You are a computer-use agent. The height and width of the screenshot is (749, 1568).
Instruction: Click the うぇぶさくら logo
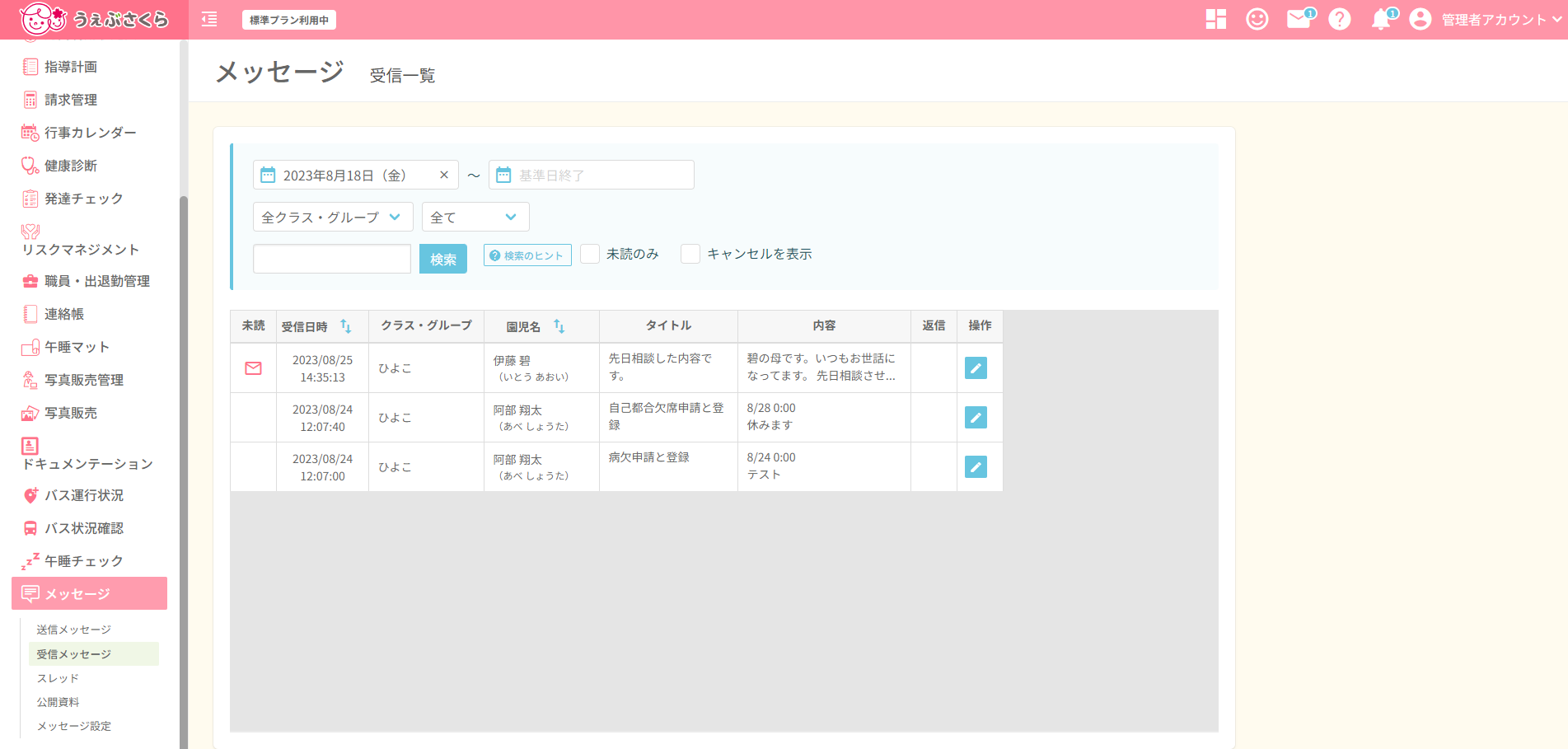click(94, 19)
